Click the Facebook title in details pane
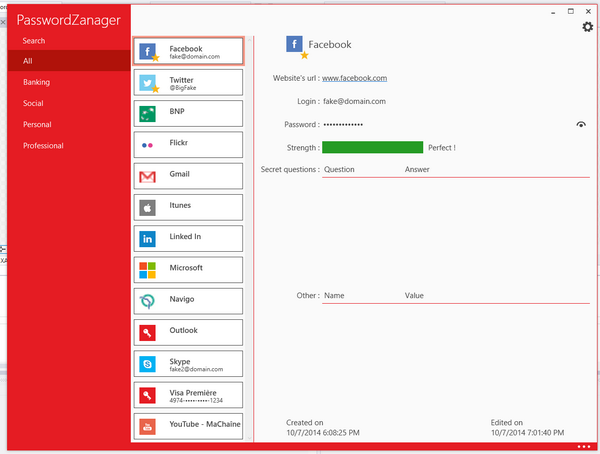Screen dimensions: 600x454 click(330, 44)
